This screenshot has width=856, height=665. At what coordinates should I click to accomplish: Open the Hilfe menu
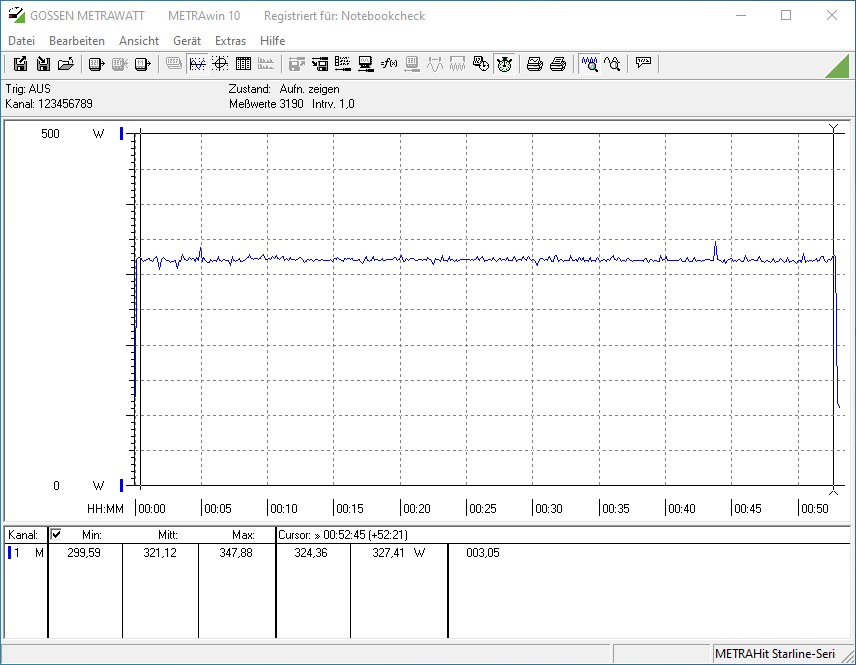point(272,41)
